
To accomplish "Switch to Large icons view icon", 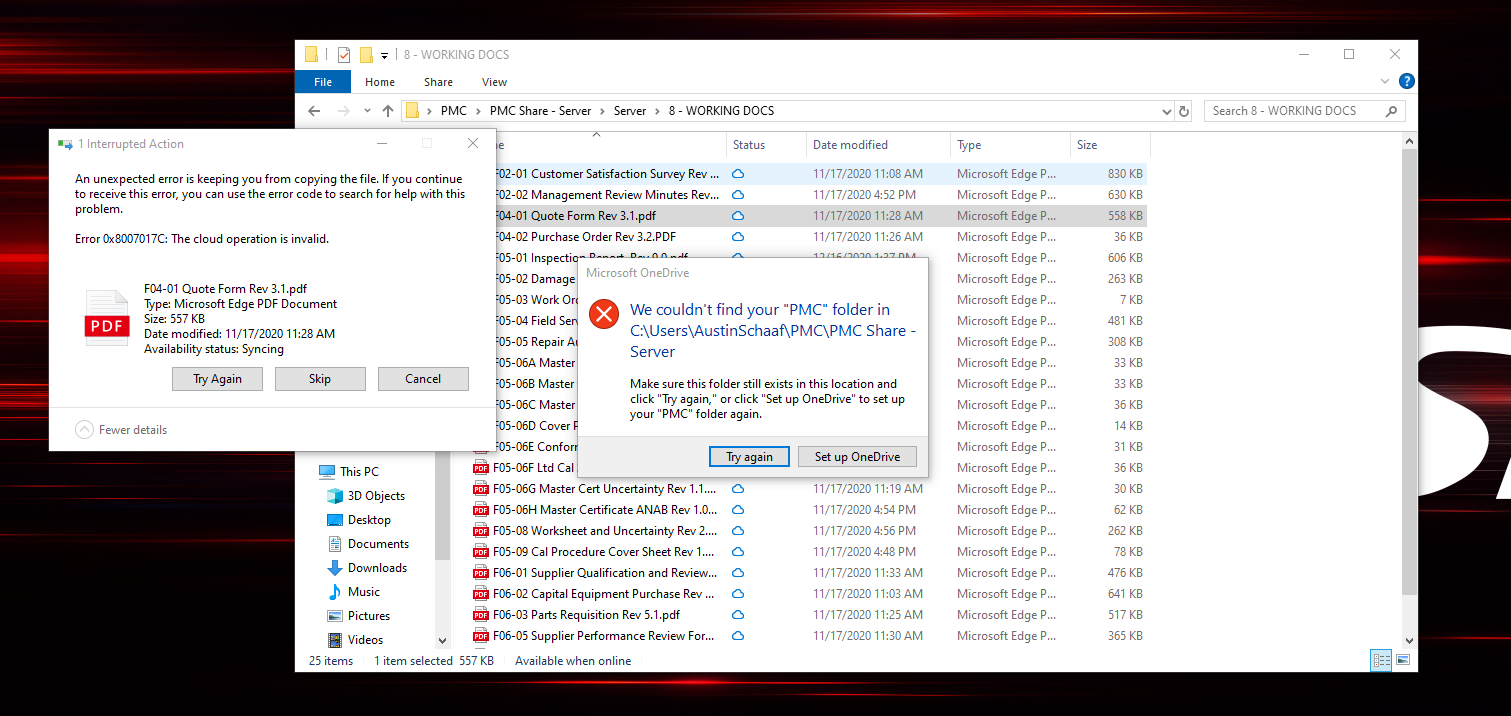I will pyautogui.click(x=1403, y=660).
